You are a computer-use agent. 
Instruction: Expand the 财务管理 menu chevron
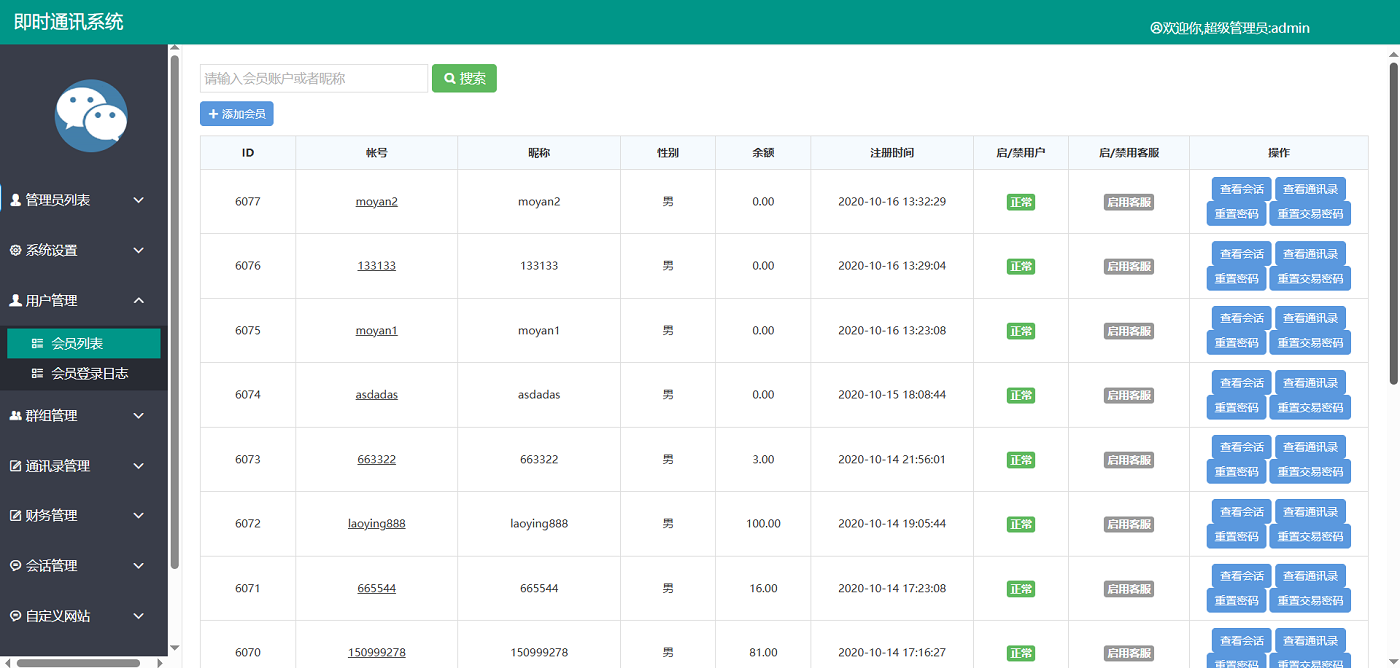click(x=139, y=516)
